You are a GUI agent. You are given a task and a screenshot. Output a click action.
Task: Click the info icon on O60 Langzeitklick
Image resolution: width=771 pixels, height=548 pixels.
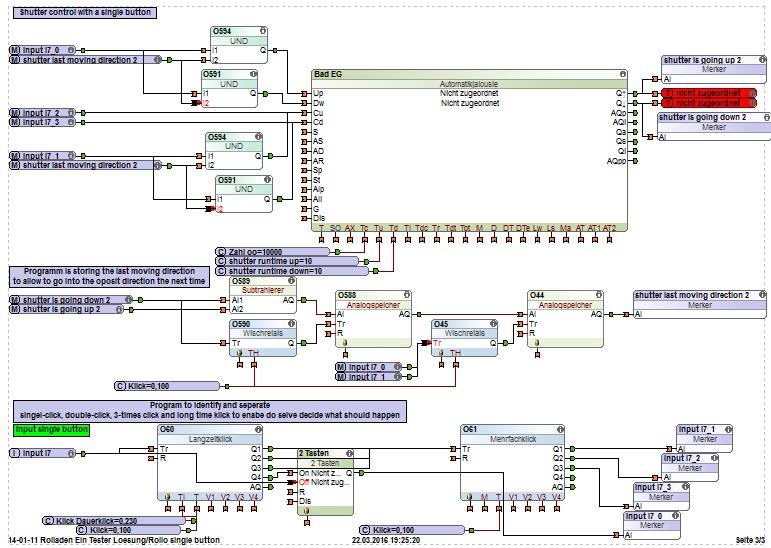[x=258, y=429]
